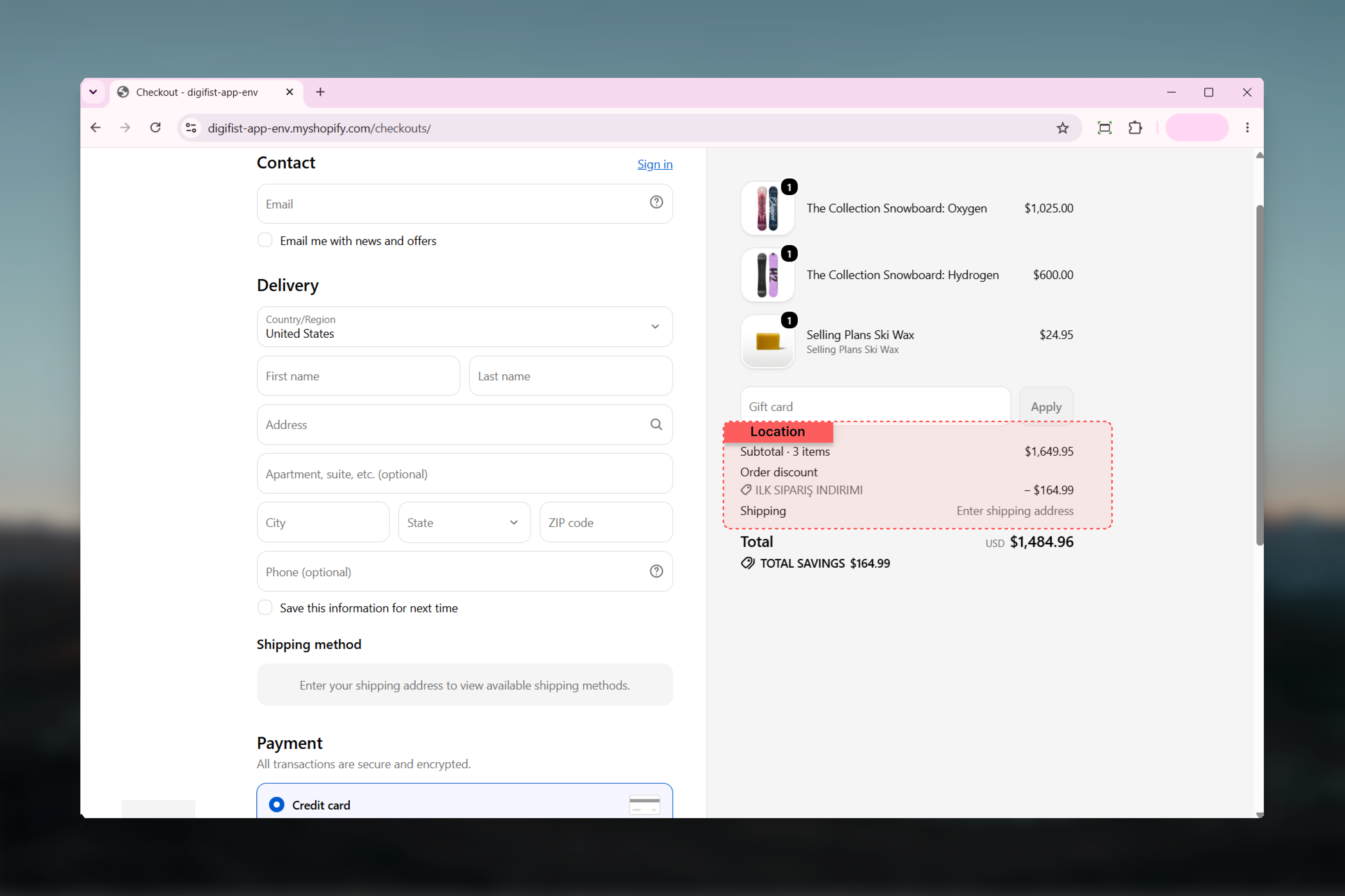Close the Checkout tab

pos(290,92)
